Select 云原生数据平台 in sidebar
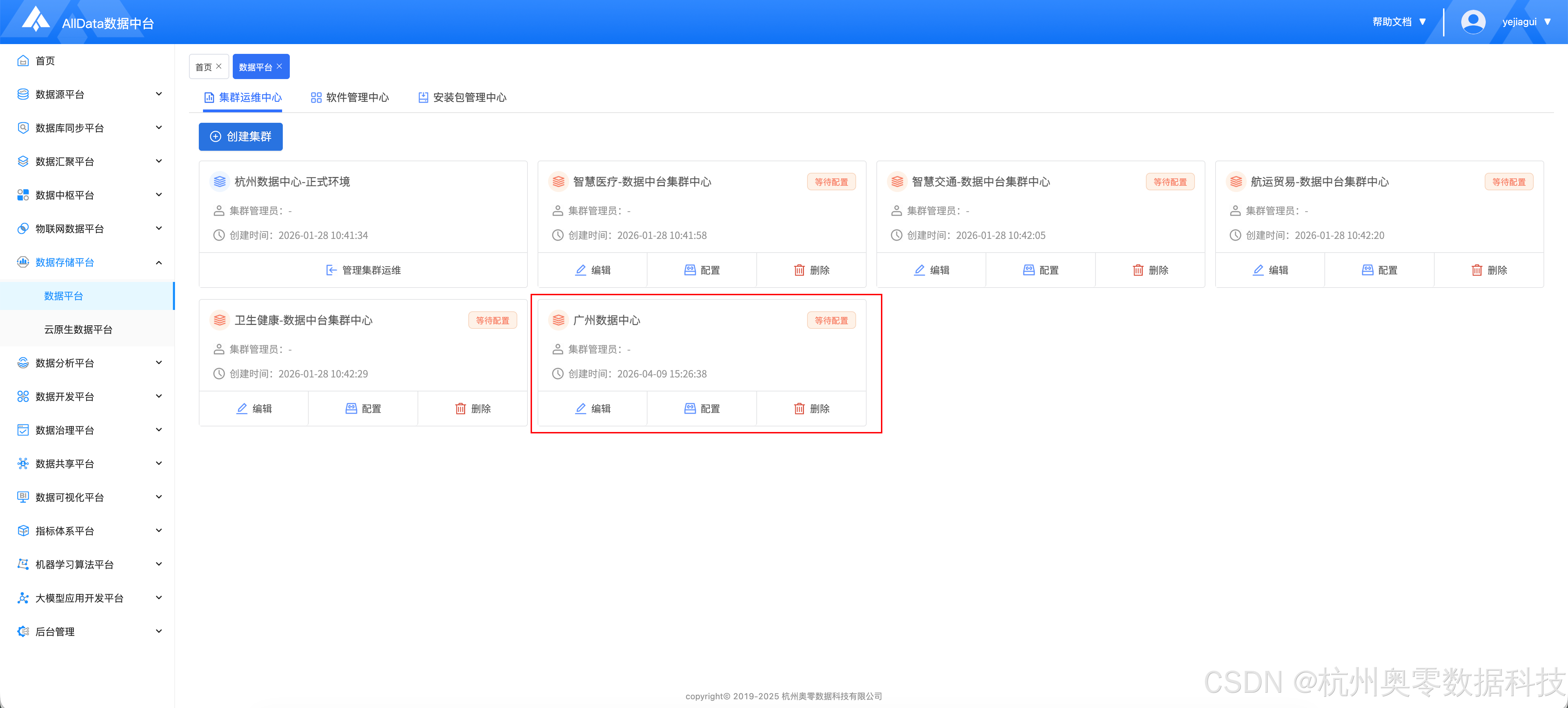This screenshot has width=1568, height=708. click(x=78, y=330)
